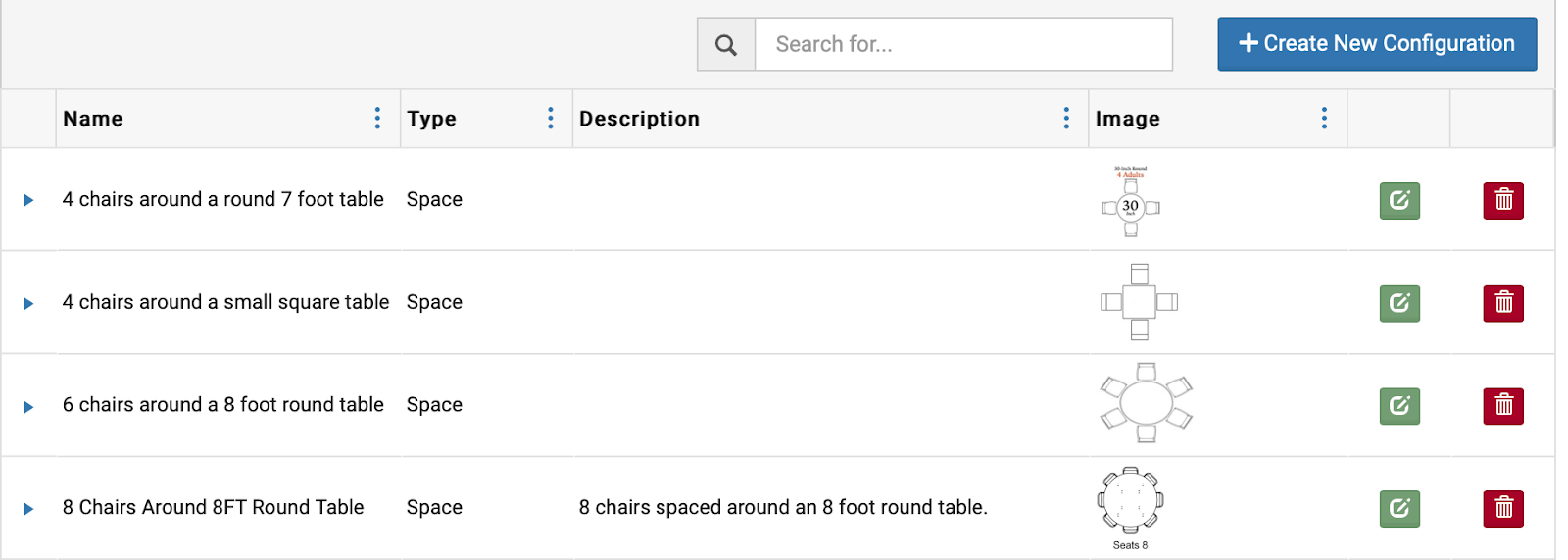The width and height of the screenshot is (1568, 560).
Task: Open the Type column options menu
Action: coord(551,119)
